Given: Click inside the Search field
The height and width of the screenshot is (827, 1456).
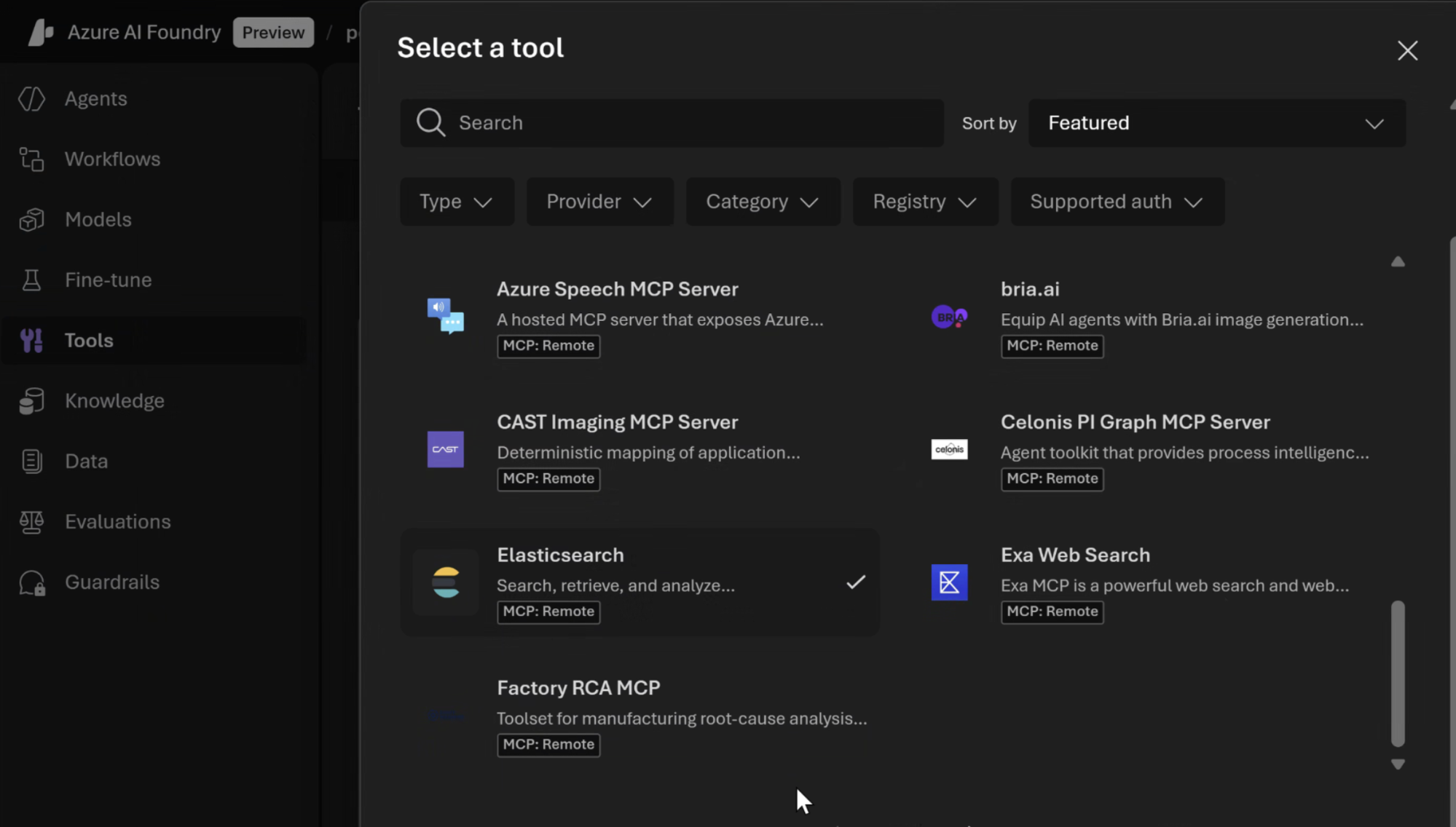Looking at the screenshot, I should point(670,123).
